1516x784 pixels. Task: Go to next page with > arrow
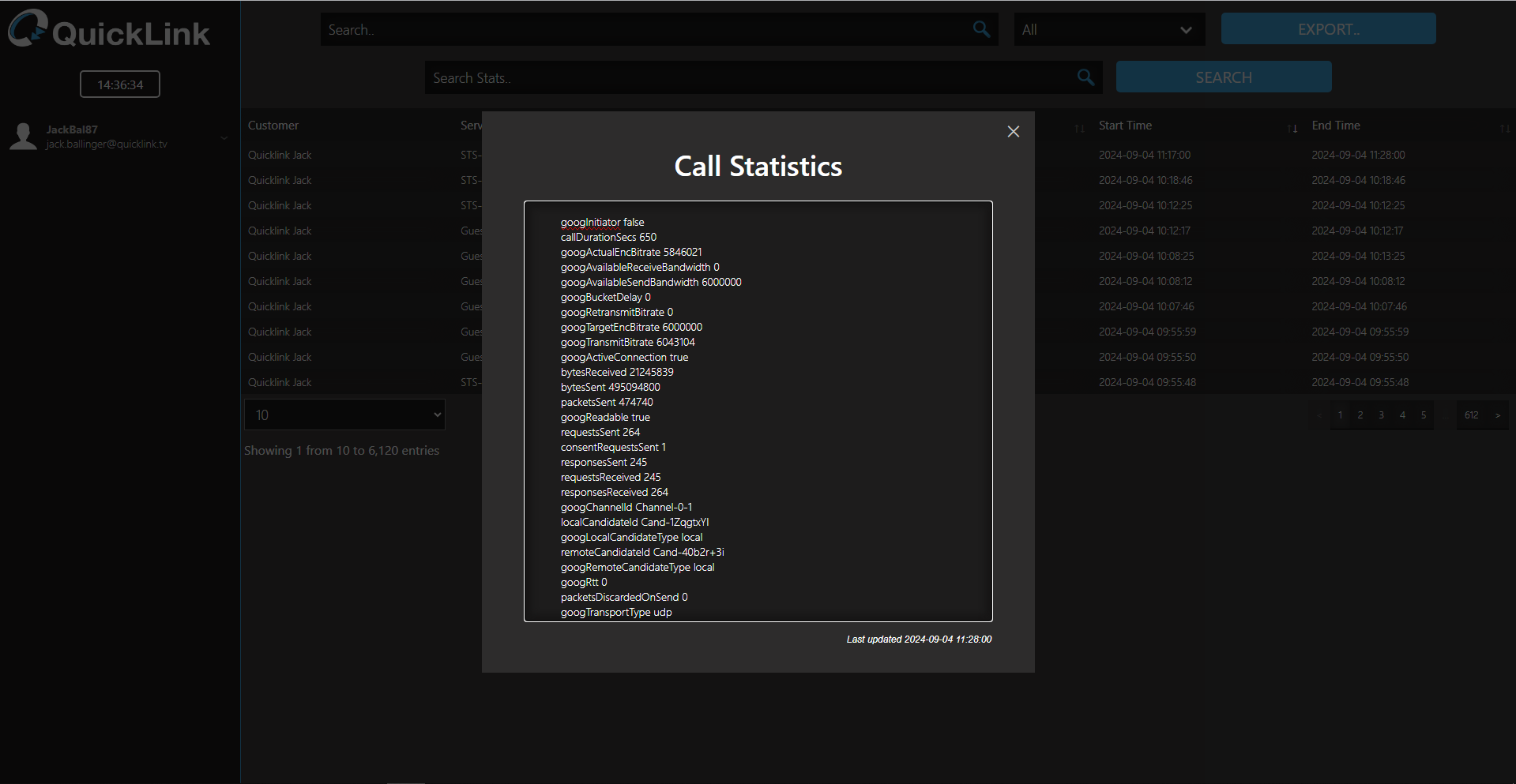[x=1497, y=415]
